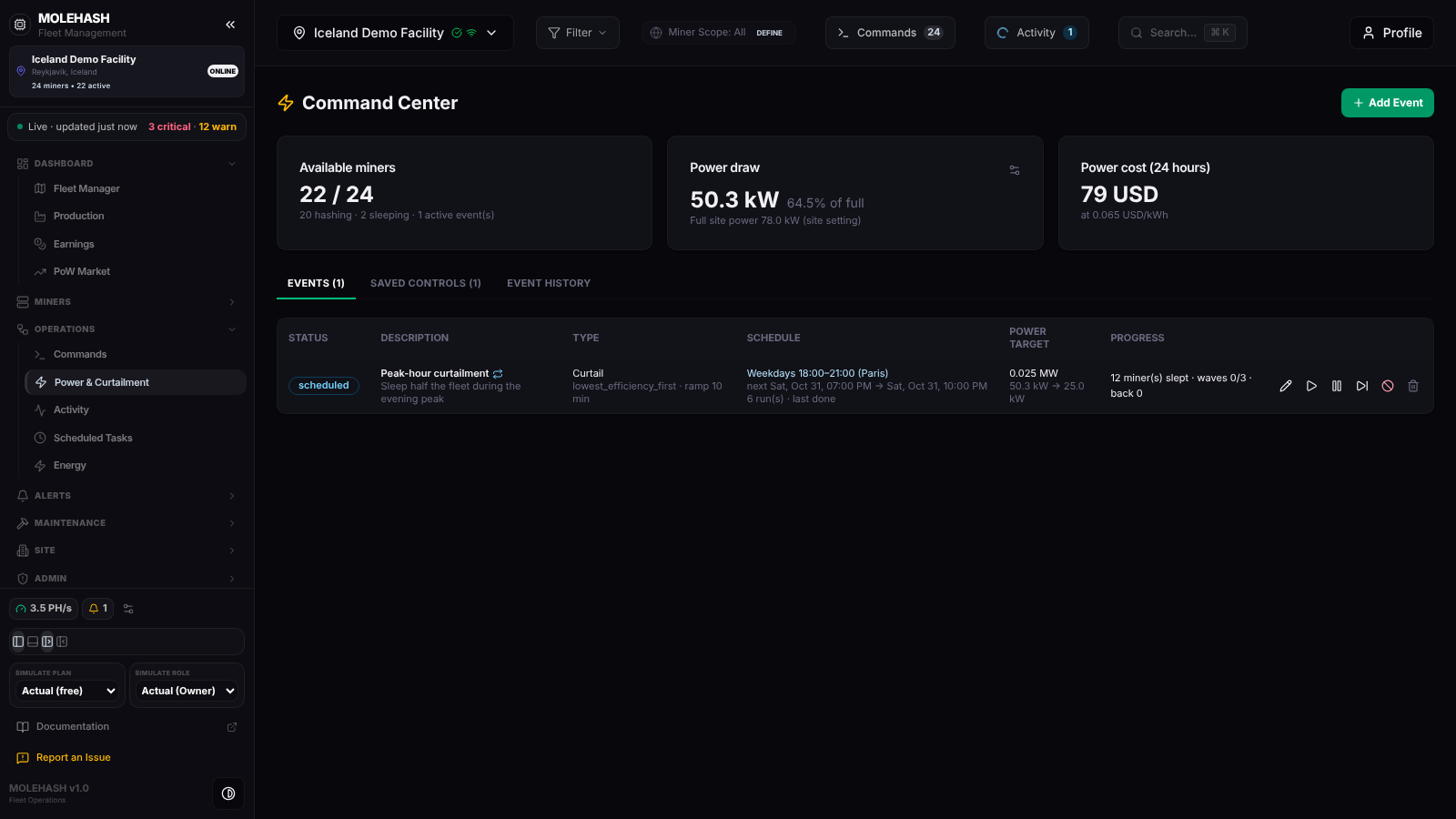Image resolution: width=1456 pixels, height=819 pixels.
Task: Open the Documentation link
Action: click(x=126, y=727)
